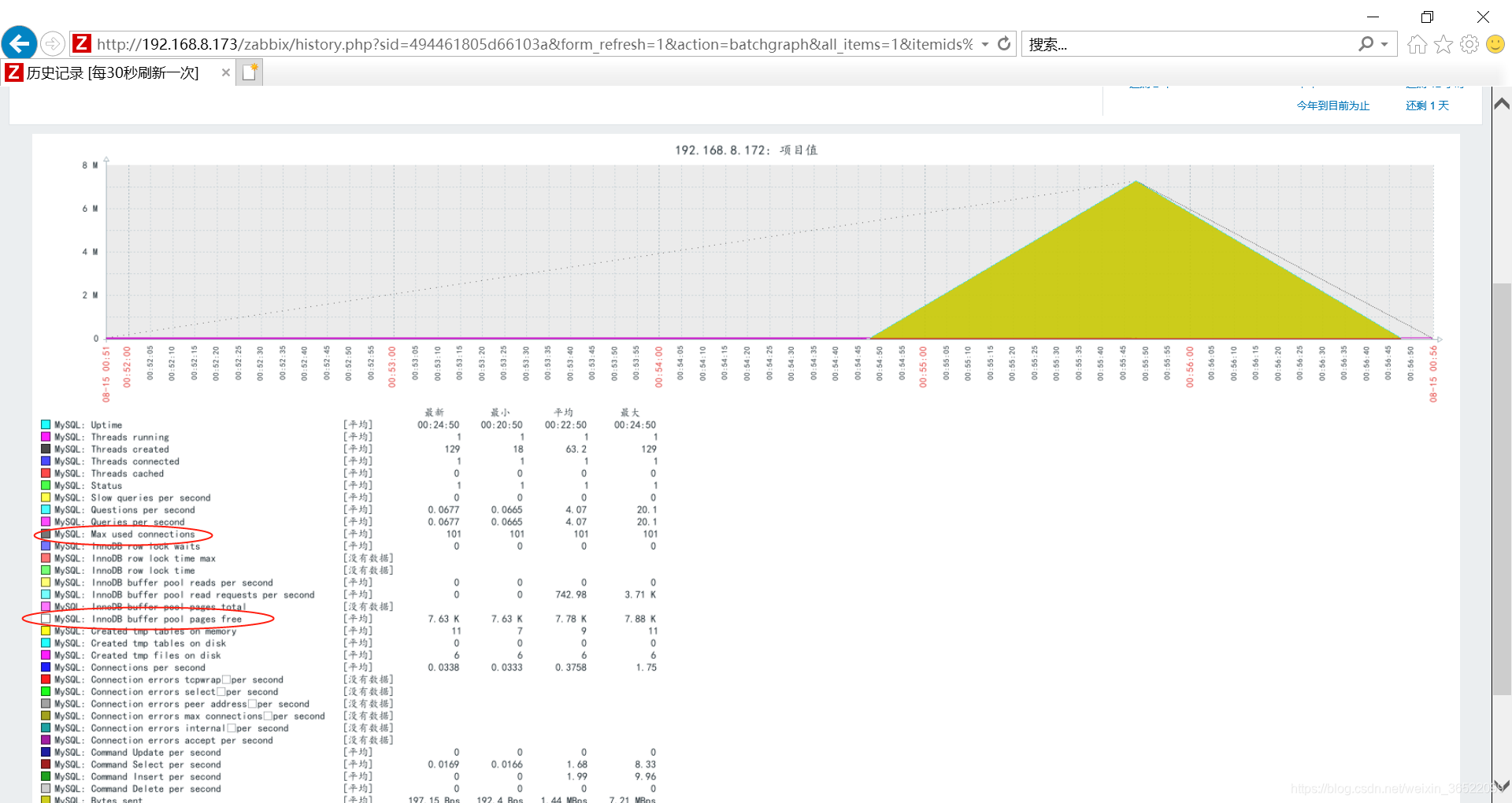
Task: Click the yellow swatch beside Slow queries per second
Action: [x=46, y=498]
